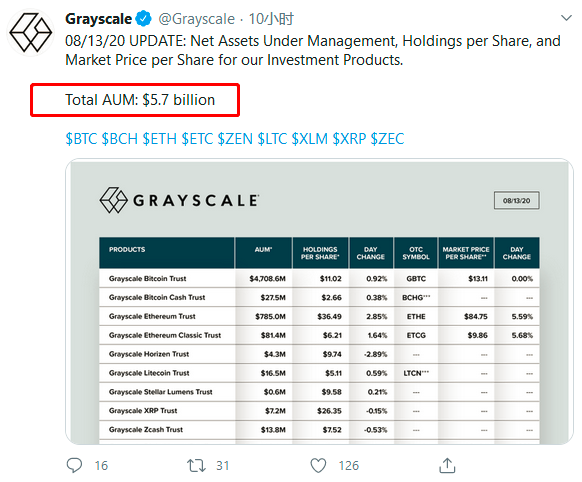The image size is (582, 482).
Task: Click the reply speech bubble icon
Action: pyautogui.click(x=74, y=465)
